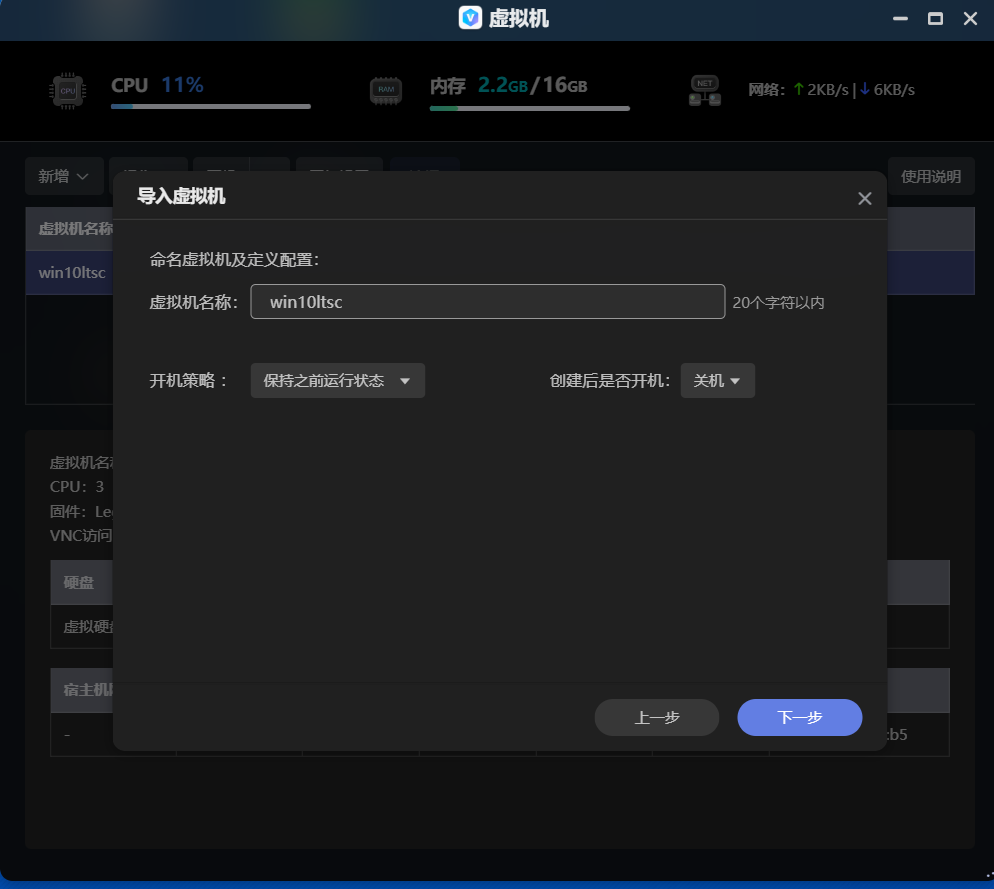Screen dimensions: 994x889
Task: Click the RAM memory icon
Action: pyautogui.click(x=385, y=90)
